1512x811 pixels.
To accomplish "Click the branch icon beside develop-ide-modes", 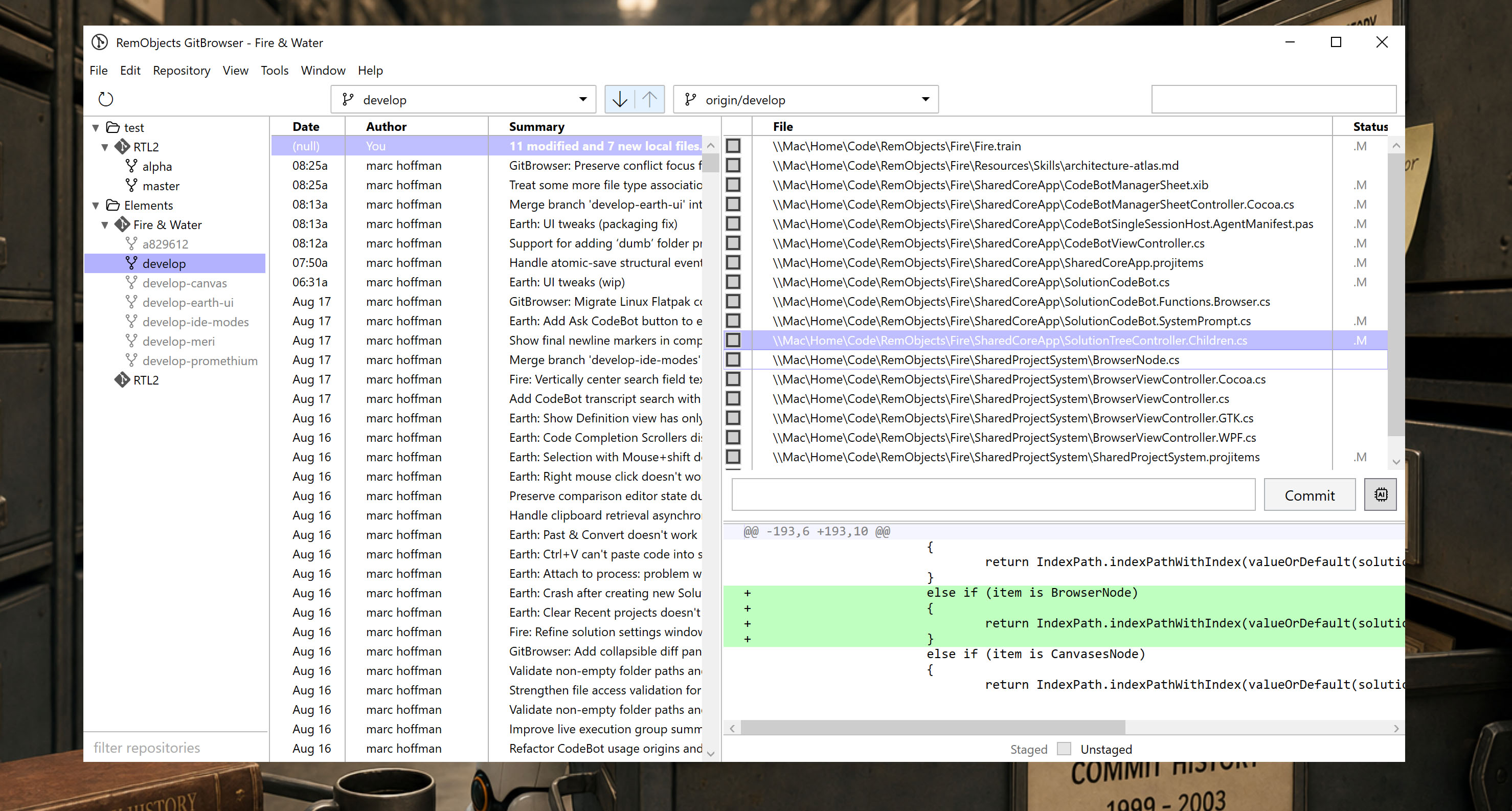I will (131, 322).
